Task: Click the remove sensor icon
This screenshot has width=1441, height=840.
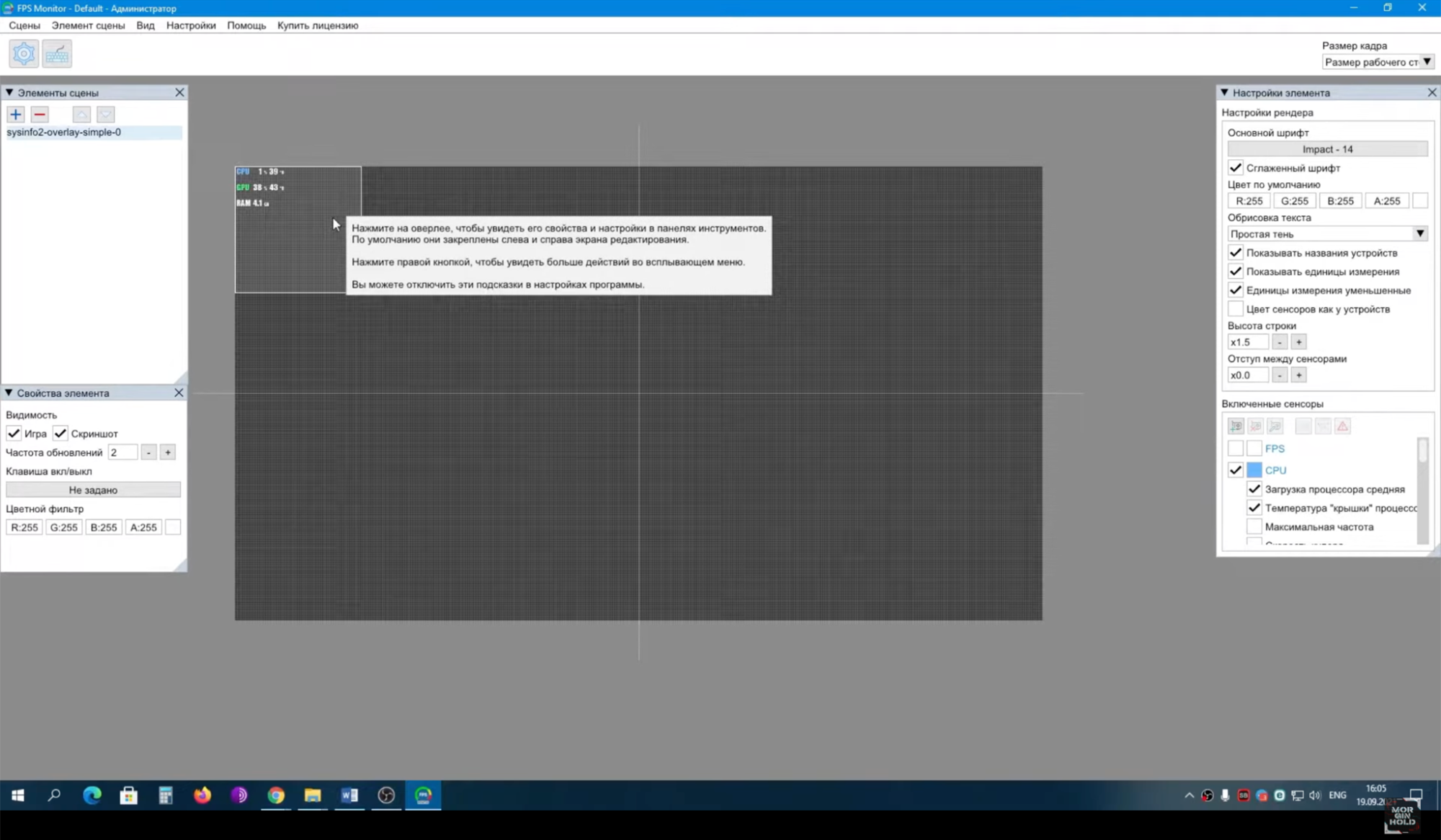Action: click(1256, 426)
